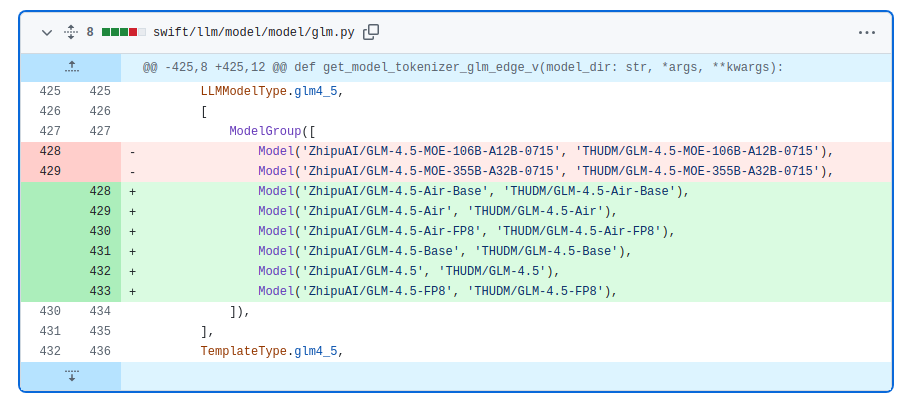Expand all lines in glm.py diff
Screen dimensions: 911x395
tap(71, 33)
